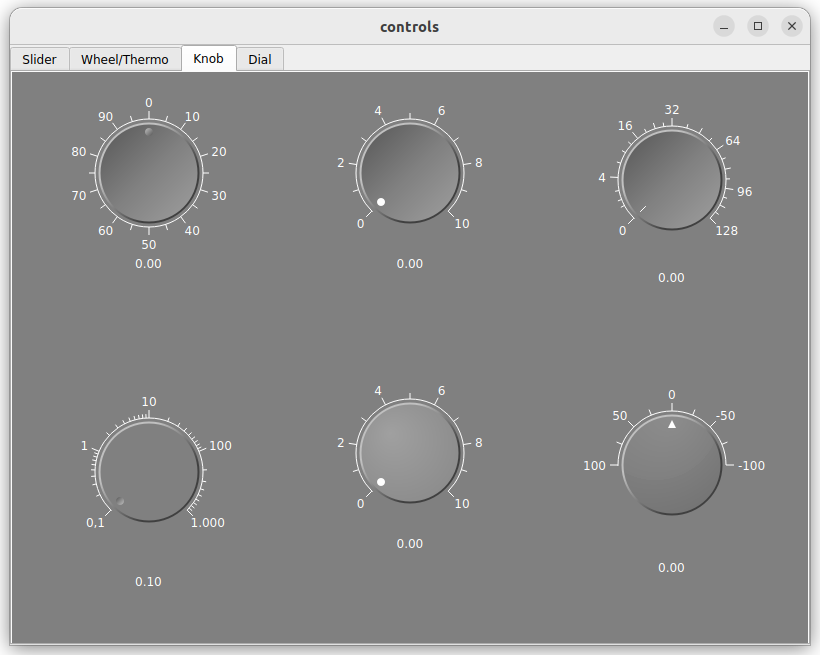This screenshot has width=820, height=655.
Task: Close the controls window
Action: point(792,26)
